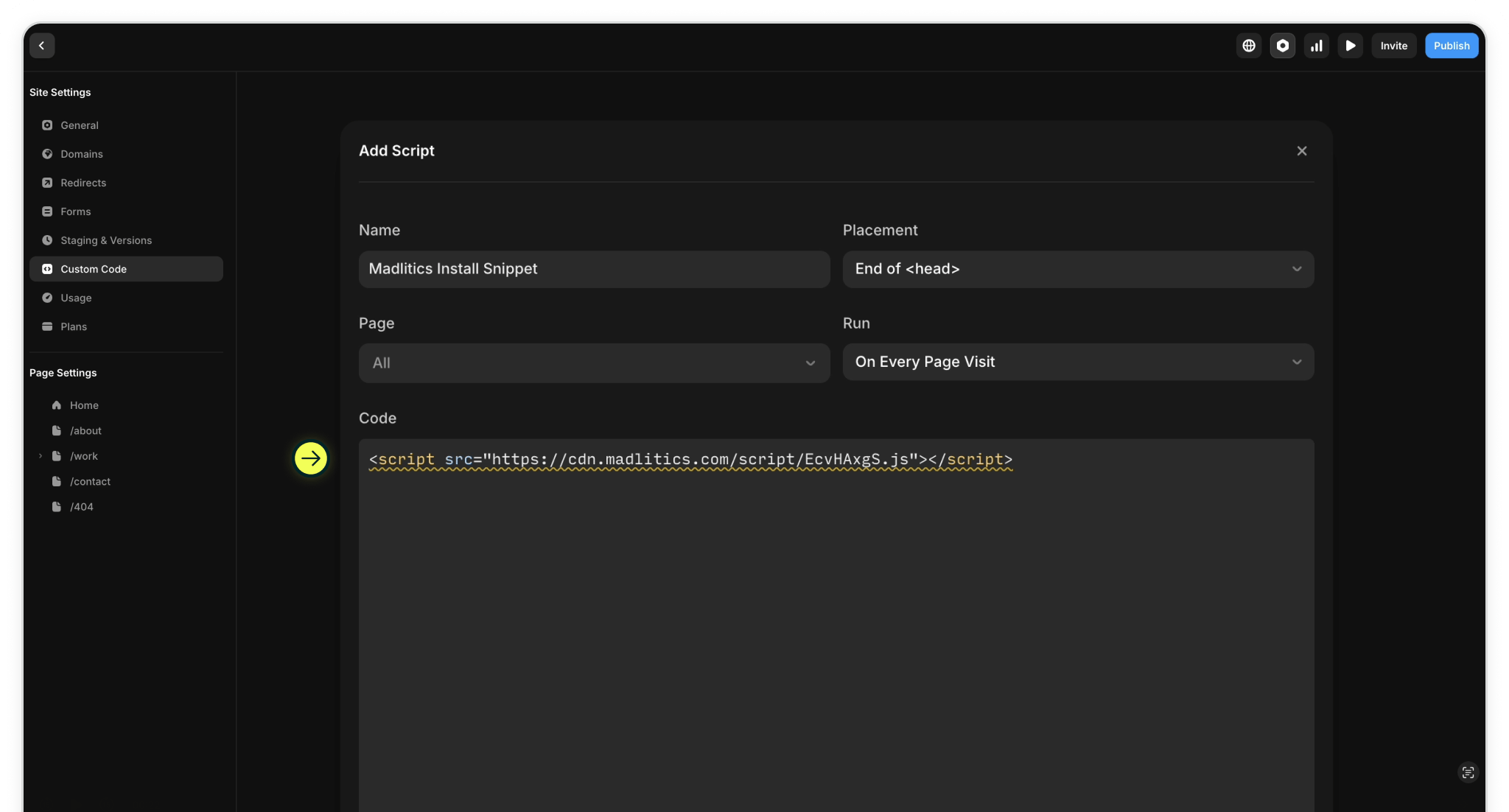
Task: Open the Page dropdown set to All
Action: pos(594,363)
